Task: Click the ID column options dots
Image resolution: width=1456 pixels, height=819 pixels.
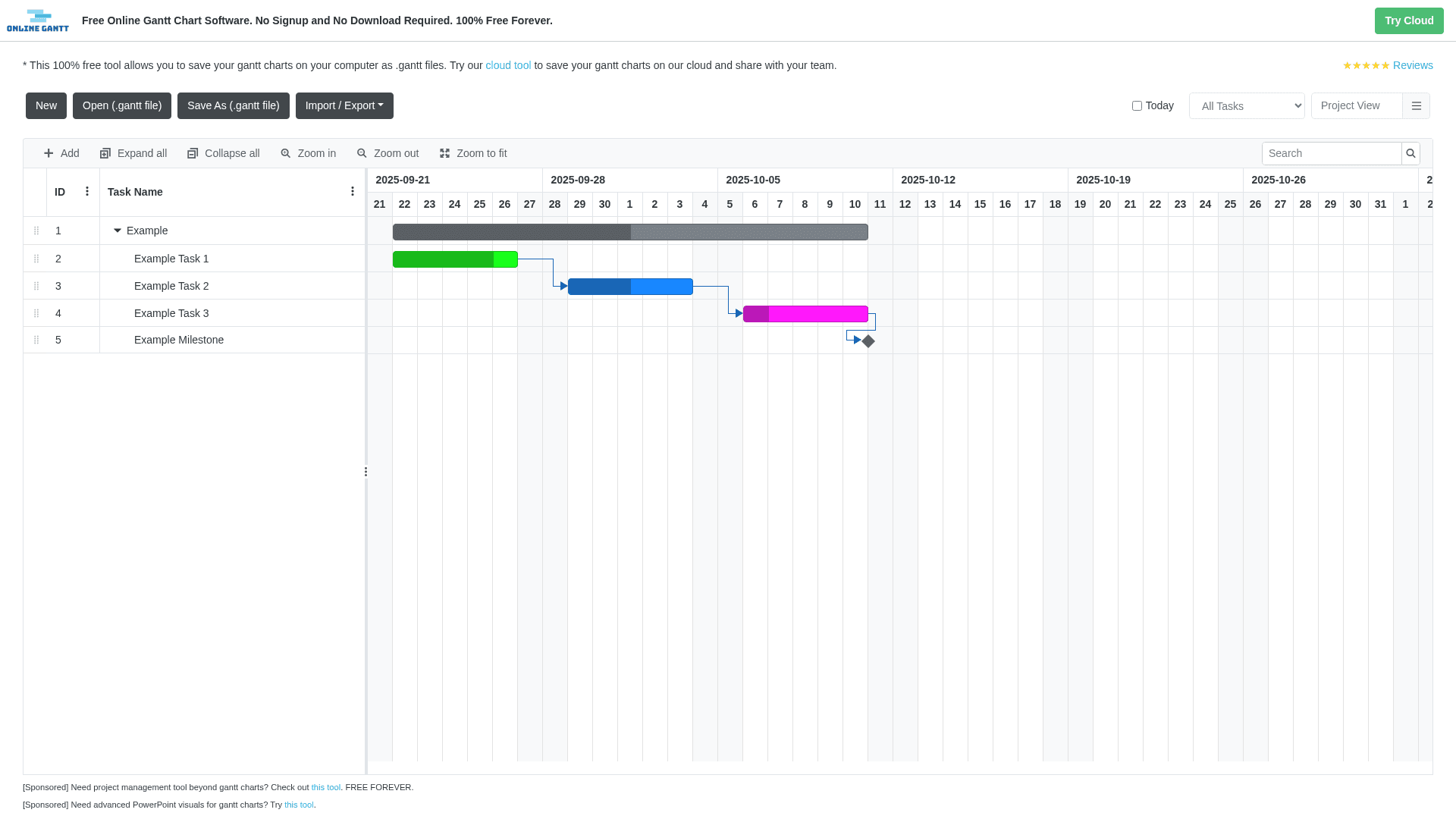Action: point(87,192)
